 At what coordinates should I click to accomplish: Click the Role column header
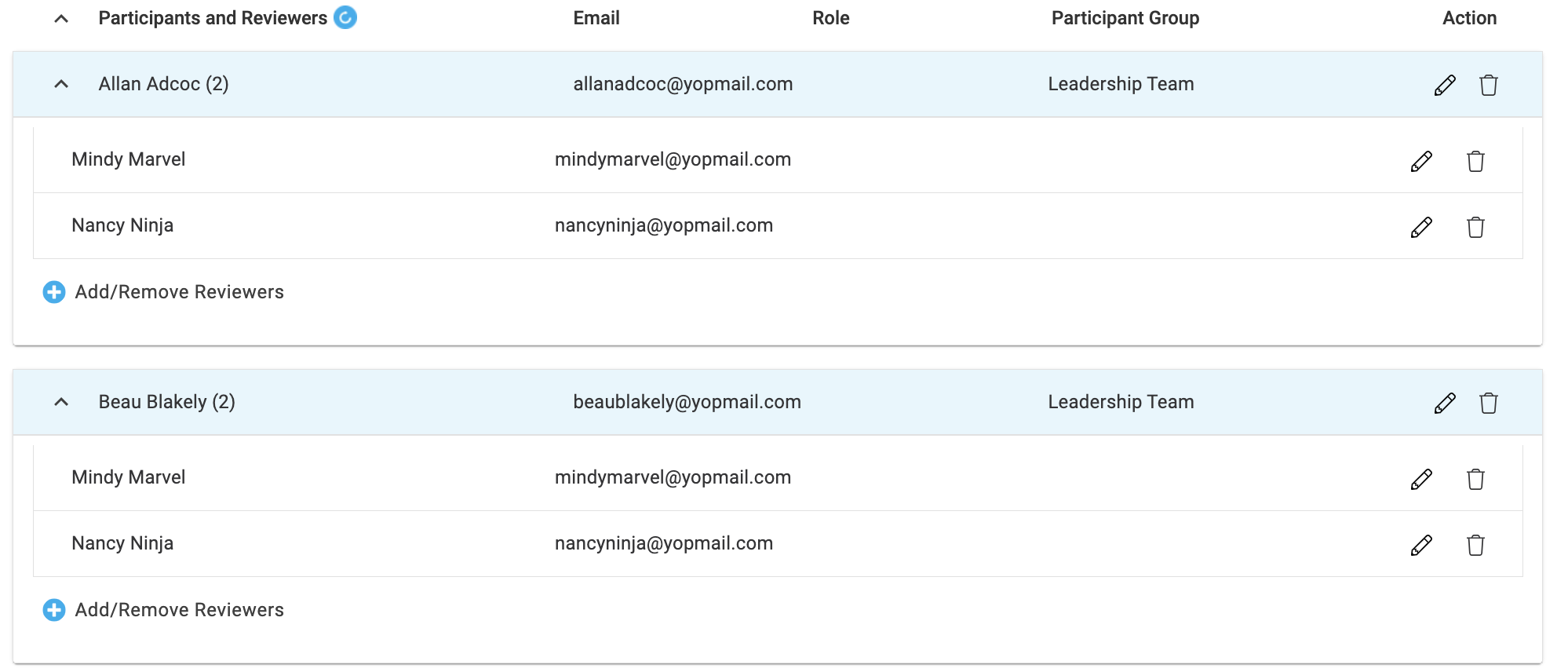pos(831,18)
